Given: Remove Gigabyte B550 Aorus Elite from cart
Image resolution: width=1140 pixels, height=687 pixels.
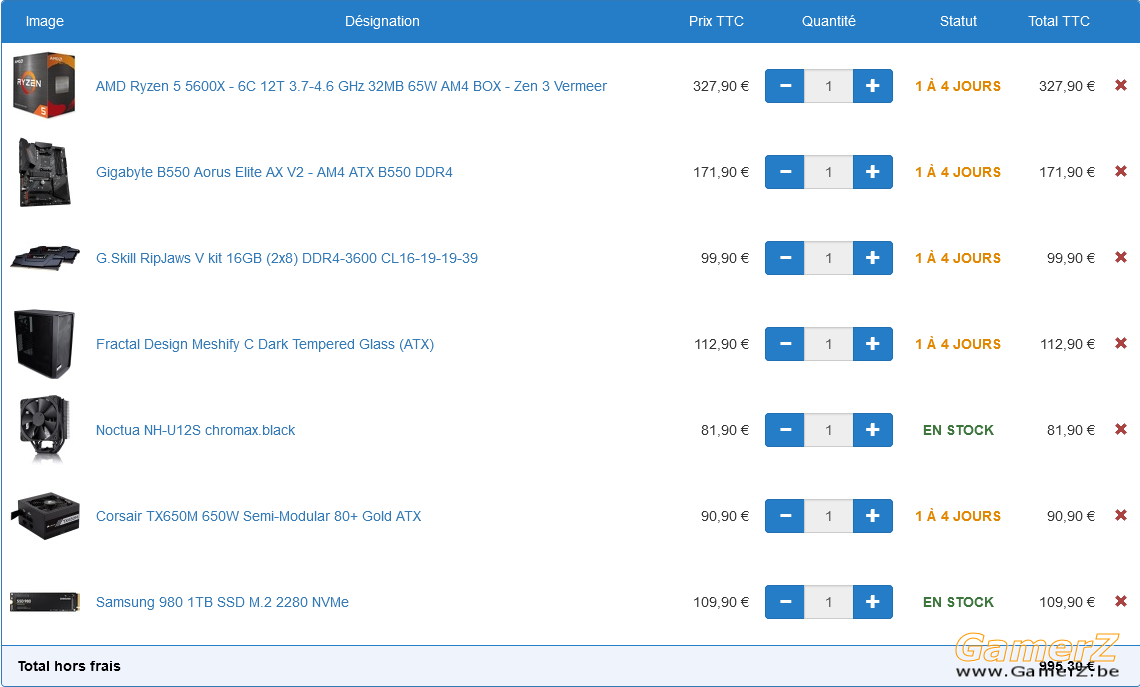Looking at the screenshot, I should (x=1121, y=171).
